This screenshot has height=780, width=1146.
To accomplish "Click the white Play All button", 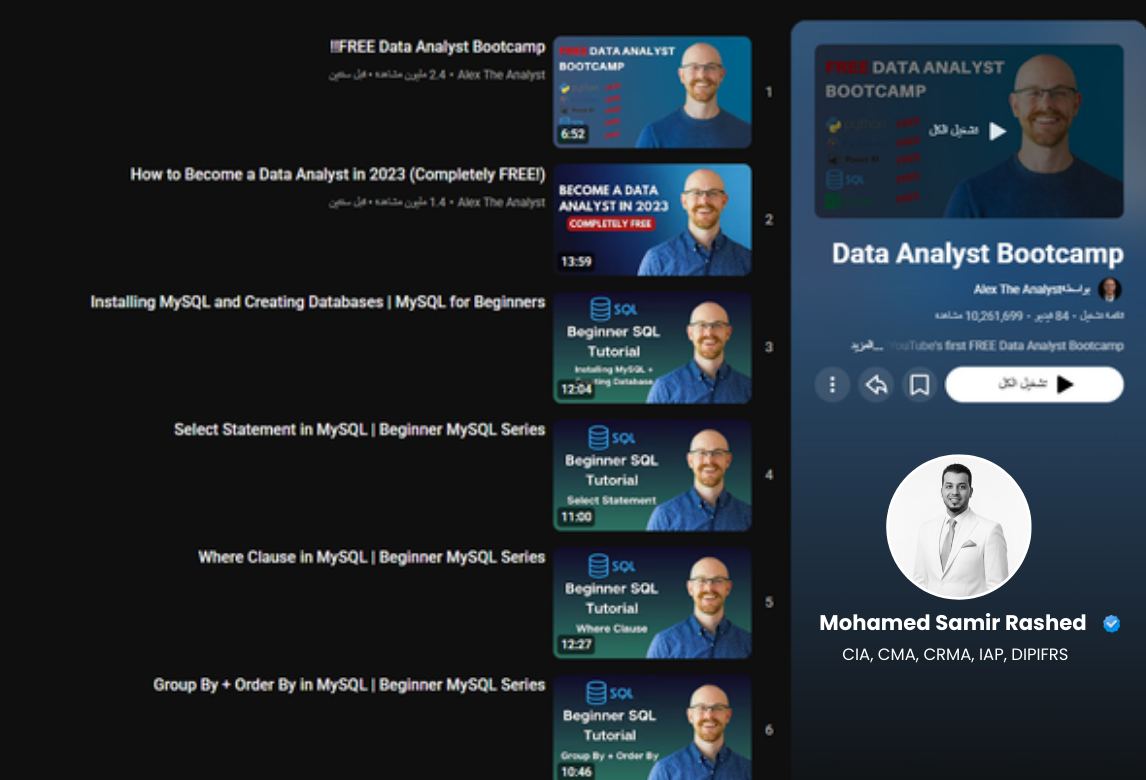I will point(1034,385).
